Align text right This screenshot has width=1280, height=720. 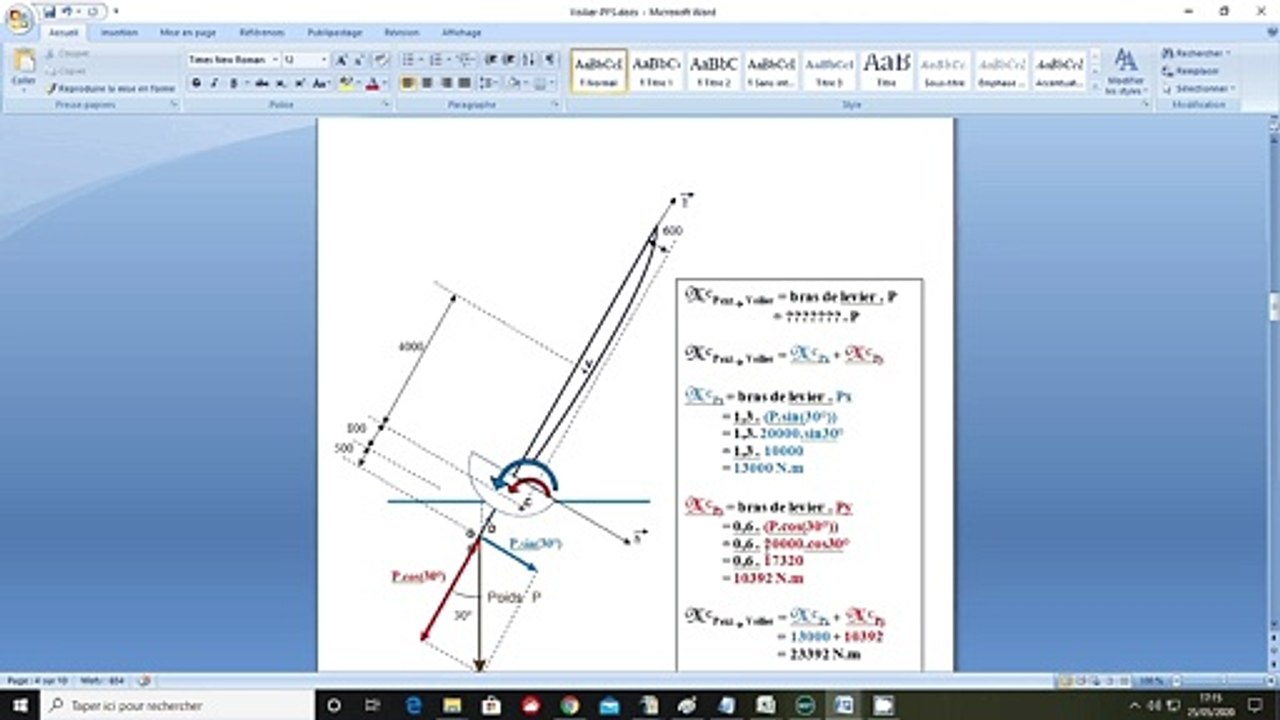(x=445, y=83)
